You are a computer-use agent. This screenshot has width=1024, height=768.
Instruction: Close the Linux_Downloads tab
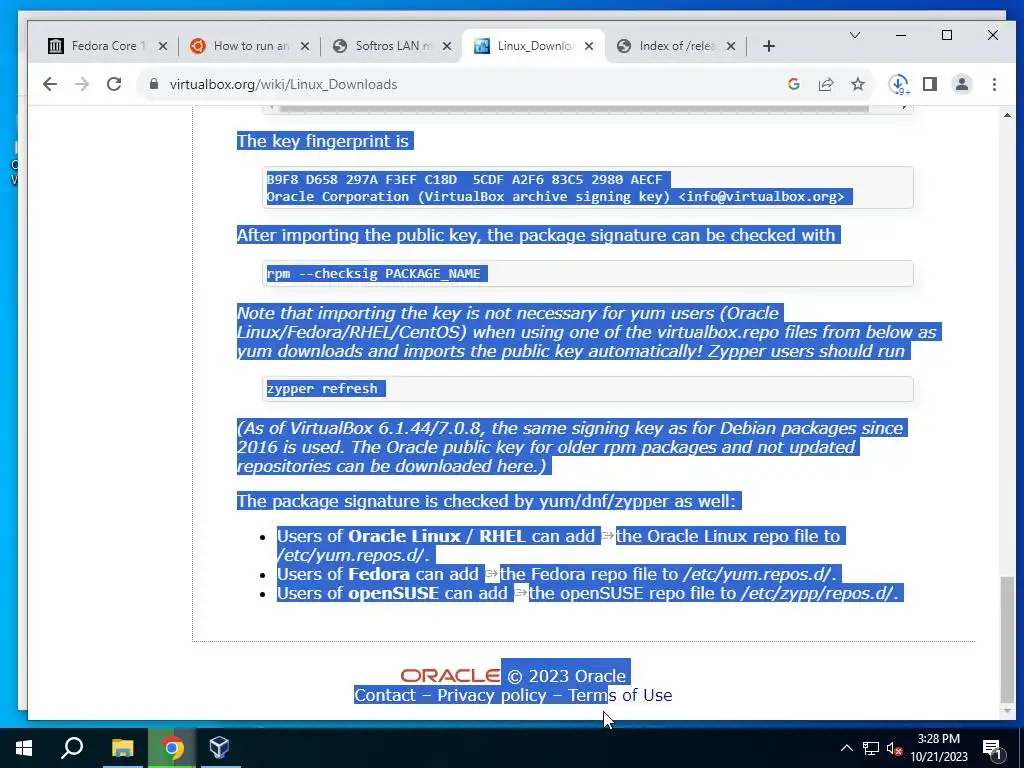point(589,46)
